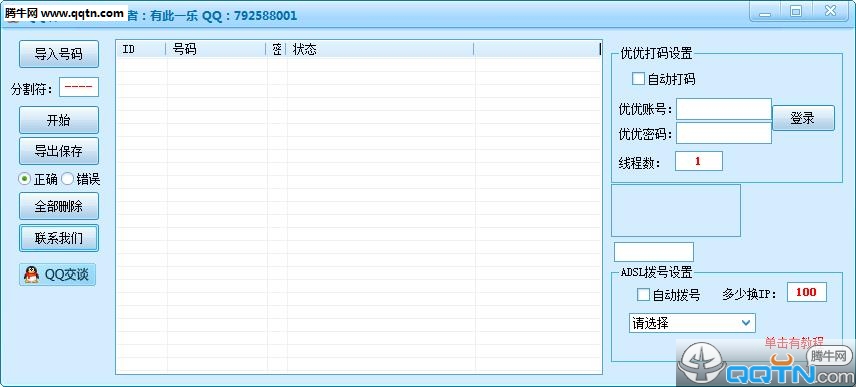Open the 单击有教程 tutorial link

(794, 343)
